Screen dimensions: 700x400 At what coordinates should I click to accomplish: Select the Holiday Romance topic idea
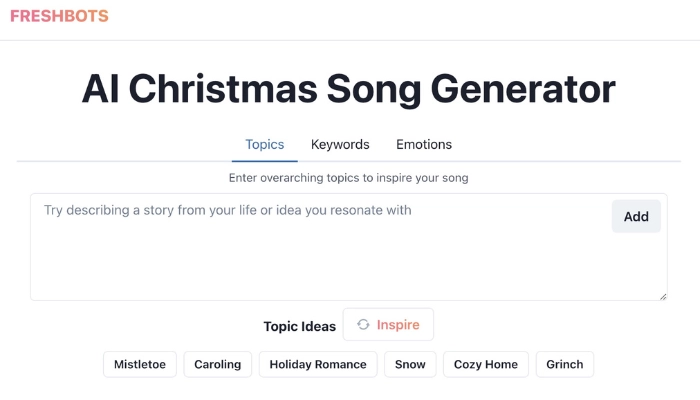click(x=318, y=365)
